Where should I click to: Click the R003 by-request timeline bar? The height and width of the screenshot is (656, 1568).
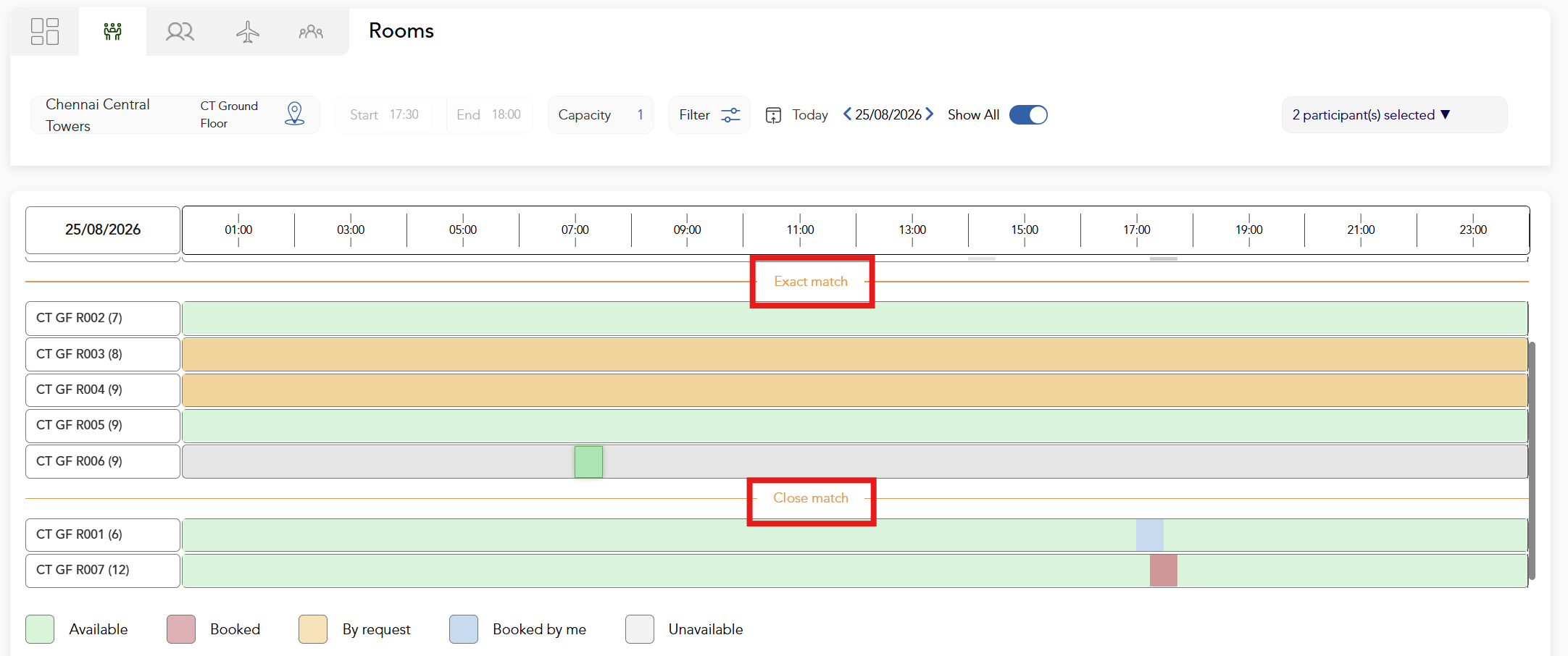(x=855, y=355)
